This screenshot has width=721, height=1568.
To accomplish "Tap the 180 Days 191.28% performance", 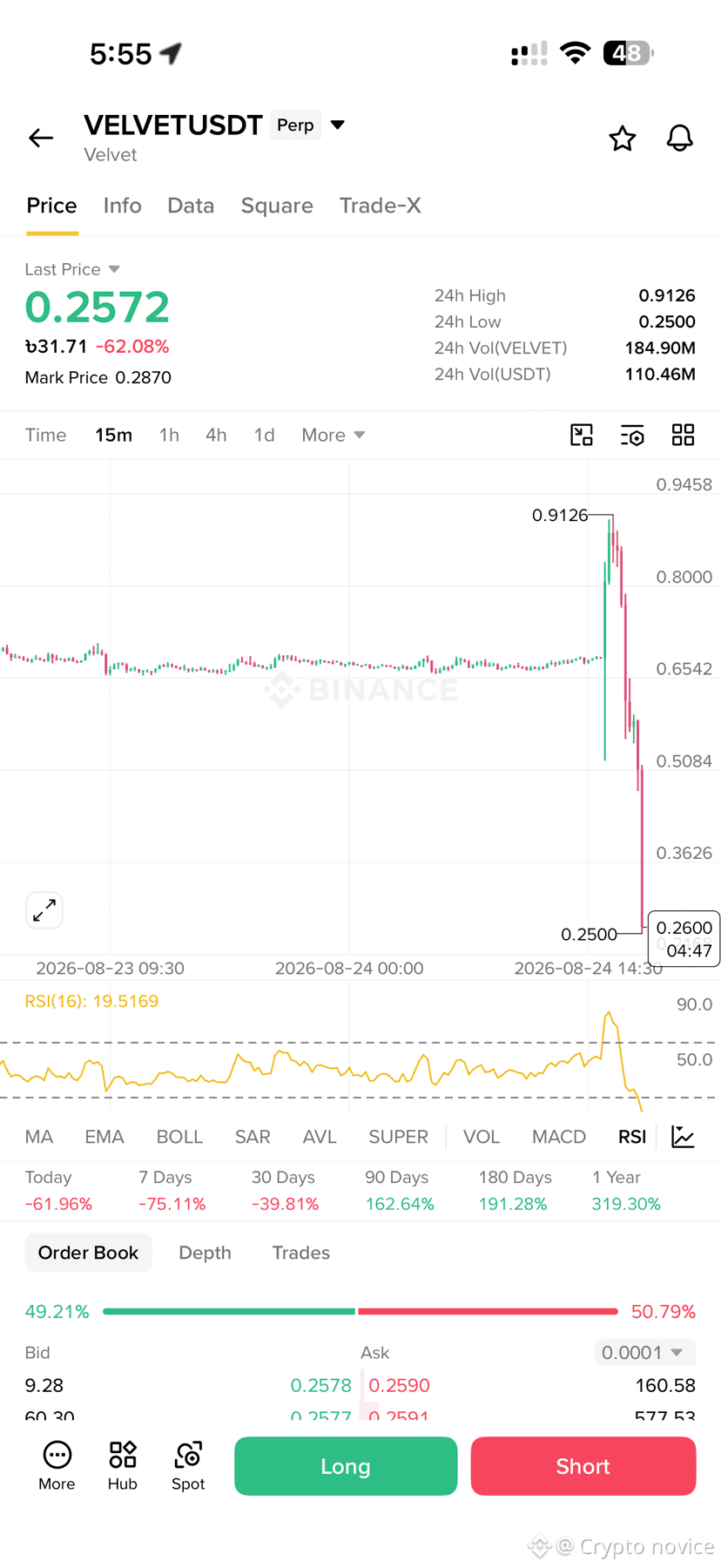I will [x=515, y=1191].
